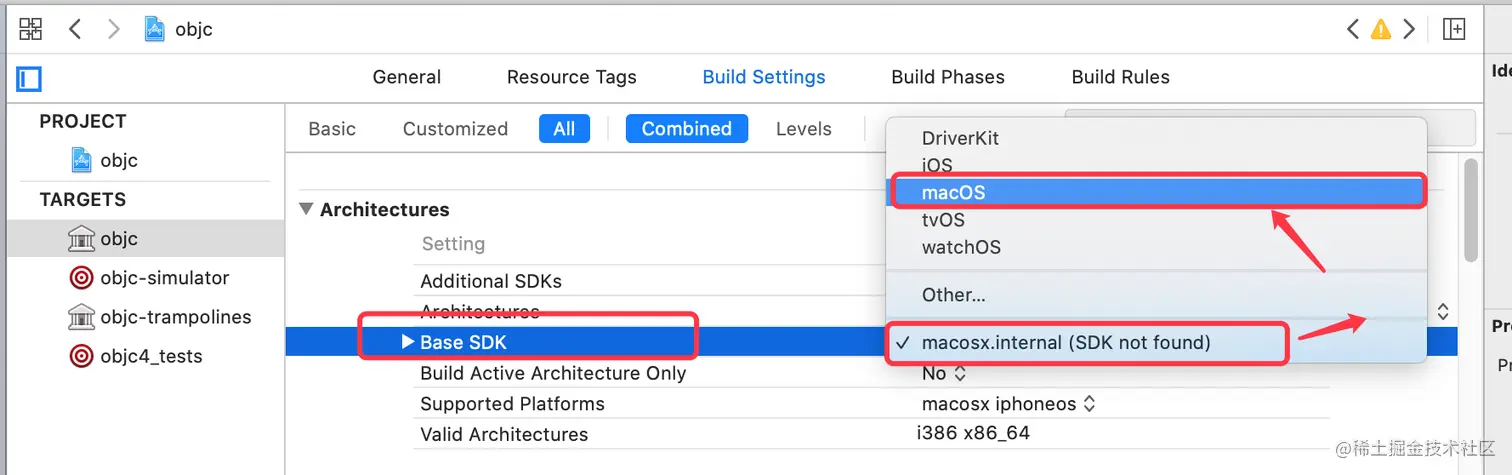Viewport: 1512px width, 475px height.
Task: Open the related items grid icon
Action: click(x=31, y=29)
